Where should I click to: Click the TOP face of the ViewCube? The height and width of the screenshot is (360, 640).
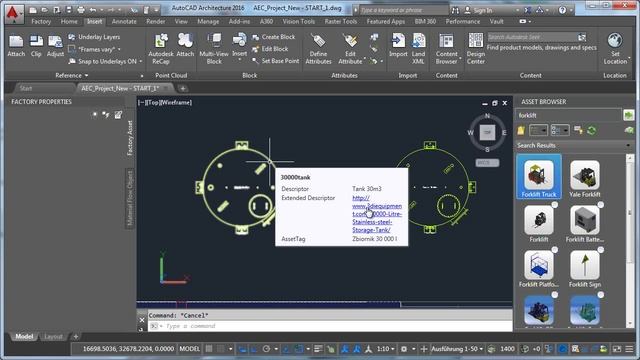pos(487,132)
